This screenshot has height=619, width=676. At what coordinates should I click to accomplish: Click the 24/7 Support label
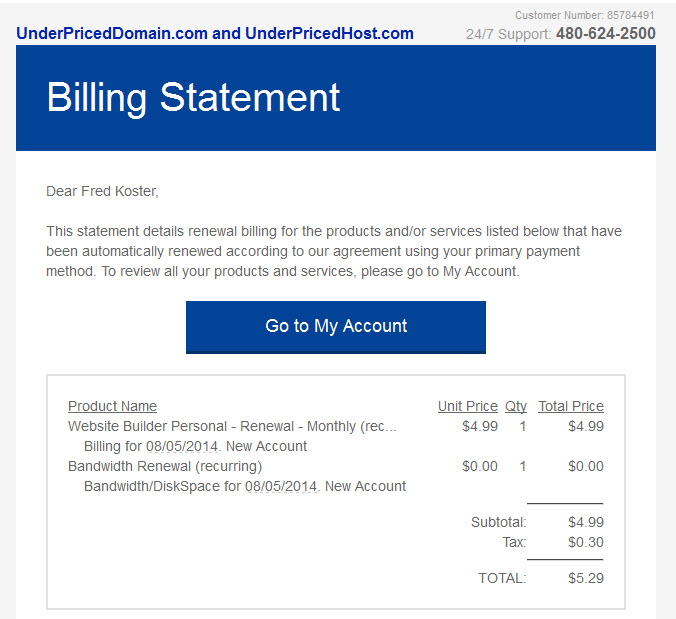pyautogui.click(x=508, y=34)
